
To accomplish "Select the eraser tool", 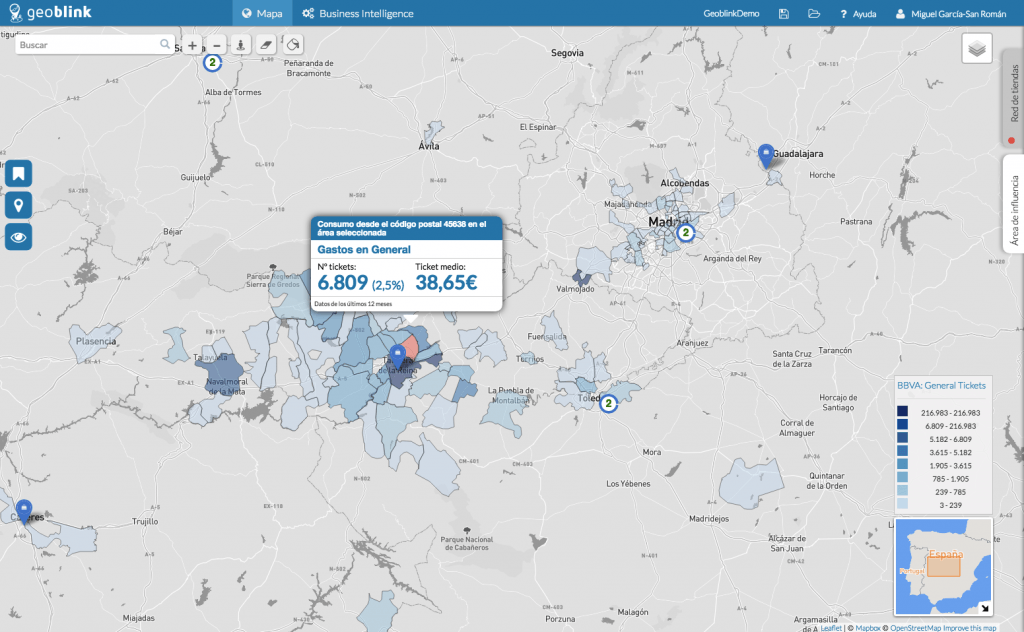I will click(266, 45).
